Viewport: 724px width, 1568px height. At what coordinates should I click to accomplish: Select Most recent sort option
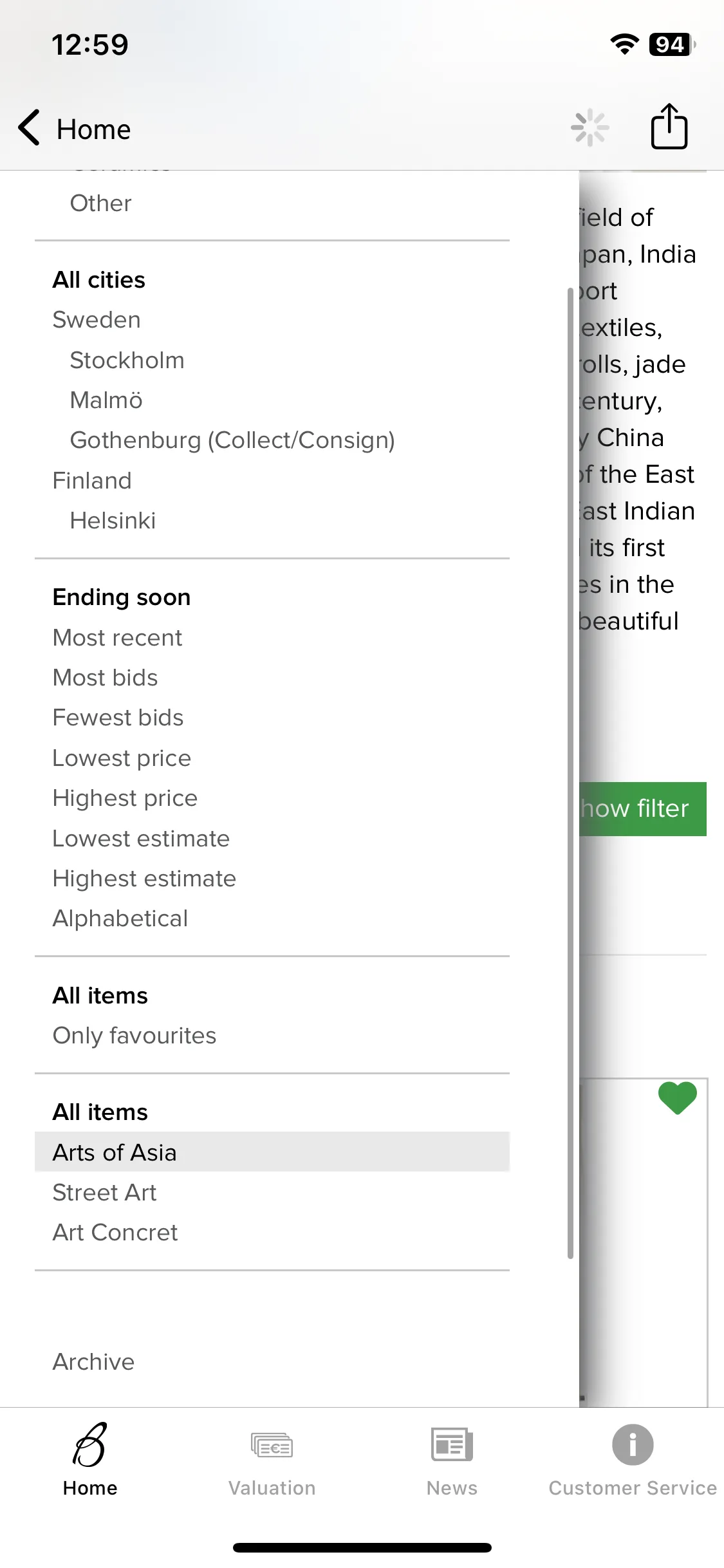pos(117,638)
